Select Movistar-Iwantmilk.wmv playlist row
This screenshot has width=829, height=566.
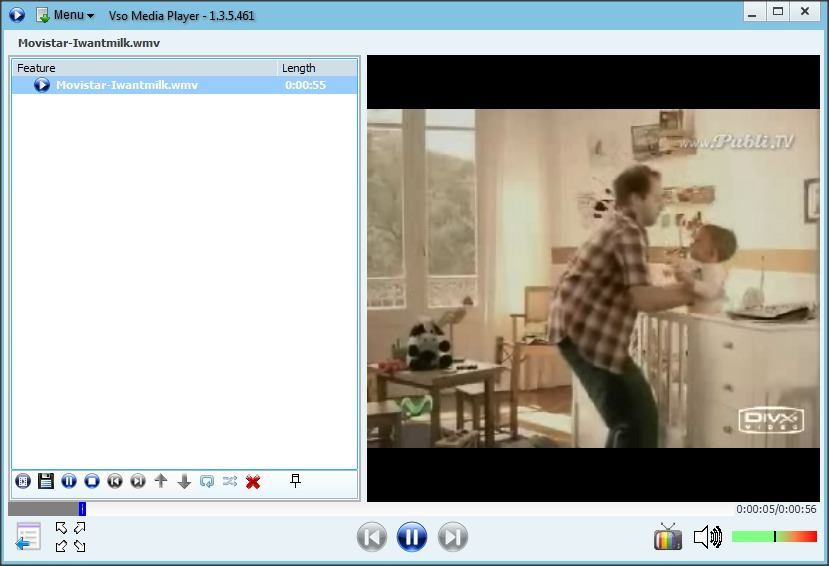(x=185, y=85)
